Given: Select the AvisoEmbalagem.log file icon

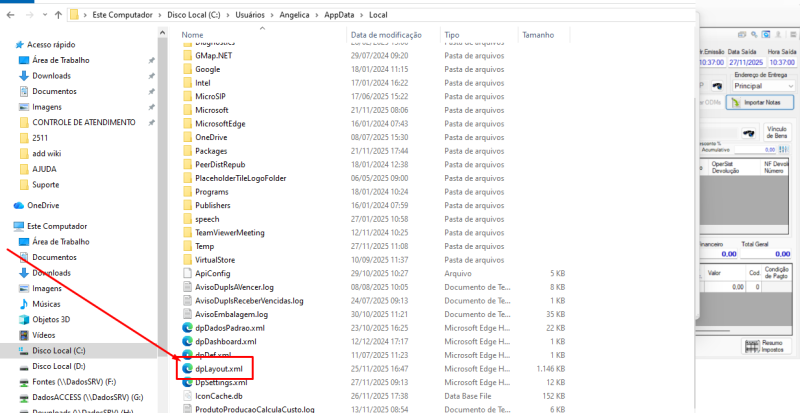Looking at the screenshot, I should (x=187, y=314).
